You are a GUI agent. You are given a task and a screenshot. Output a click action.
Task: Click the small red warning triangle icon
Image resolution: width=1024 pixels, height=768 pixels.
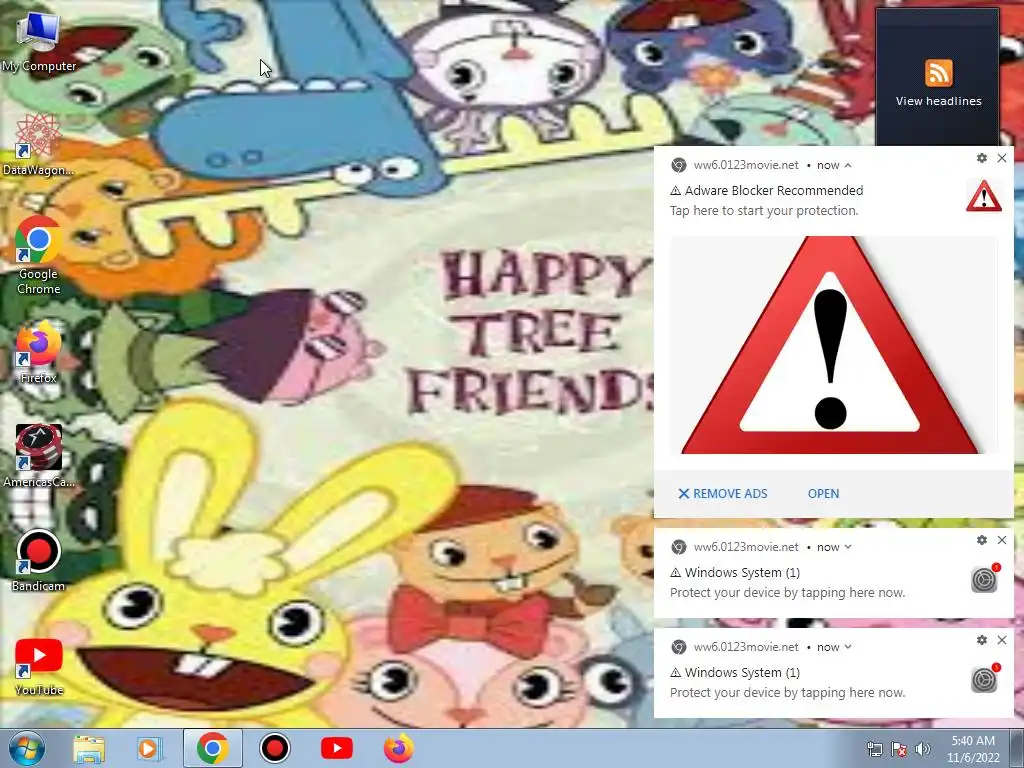tap(984, 197)
